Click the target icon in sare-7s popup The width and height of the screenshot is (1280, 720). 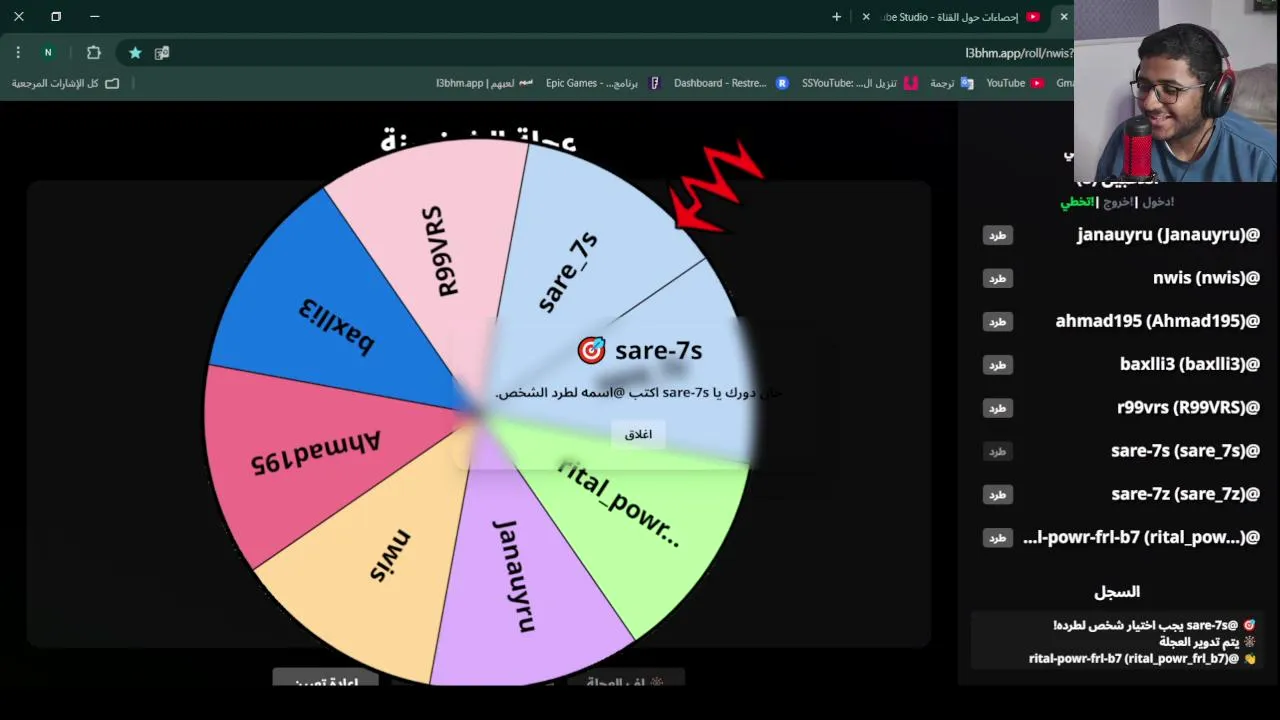coord(591,351)
